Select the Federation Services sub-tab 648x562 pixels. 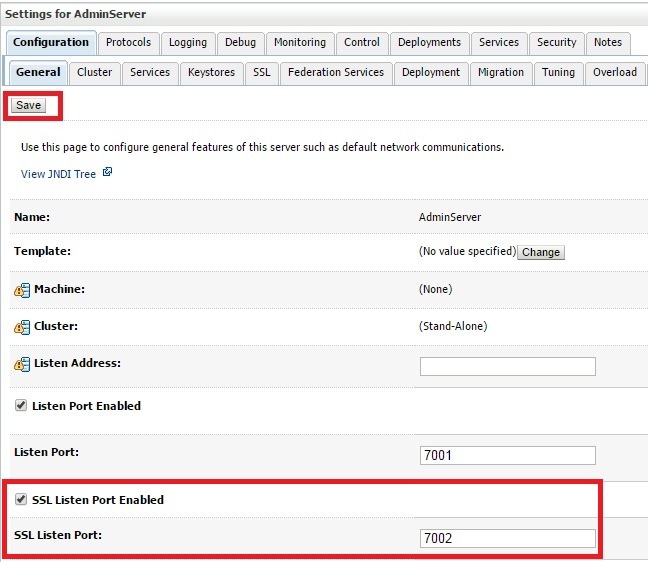tap(335, 72)
